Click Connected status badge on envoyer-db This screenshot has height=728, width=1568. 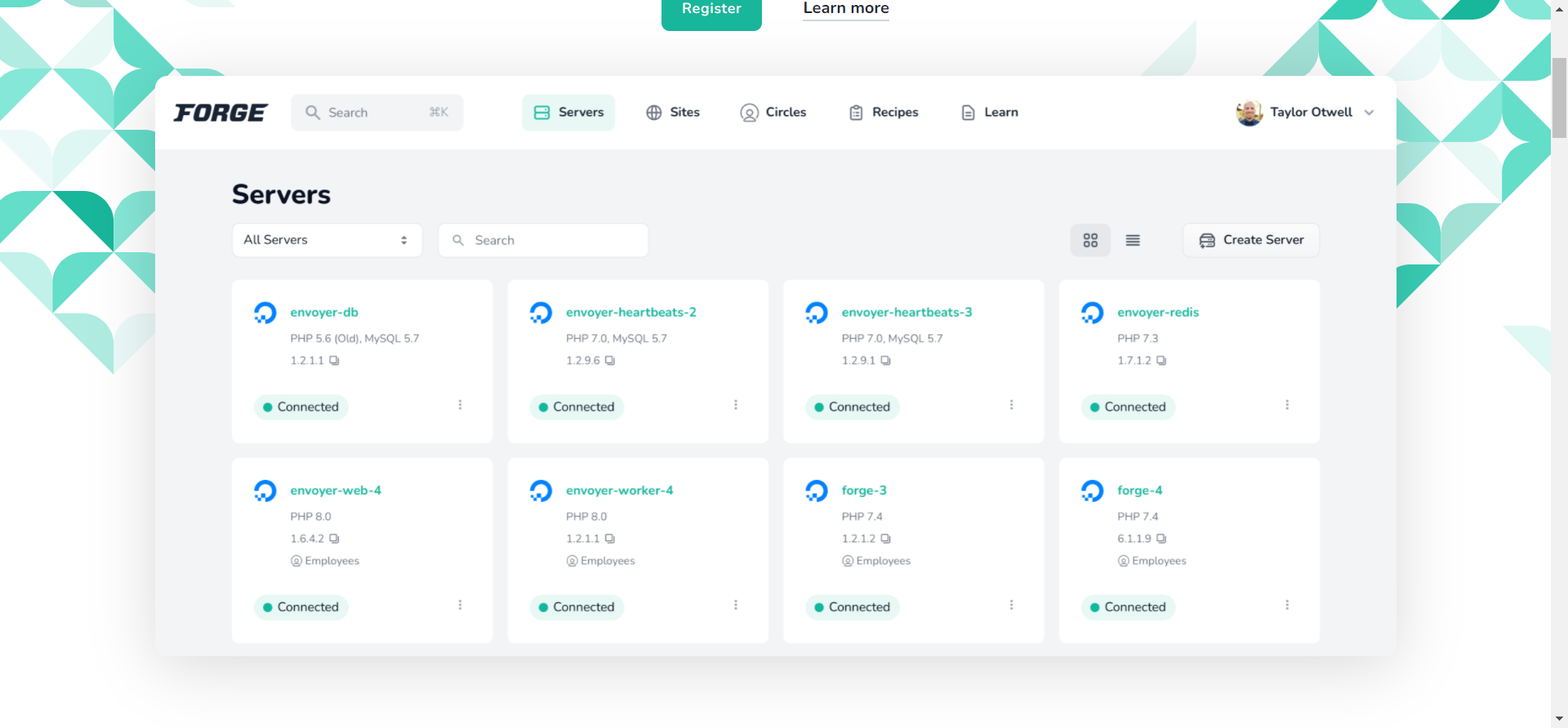click(301, 407)
